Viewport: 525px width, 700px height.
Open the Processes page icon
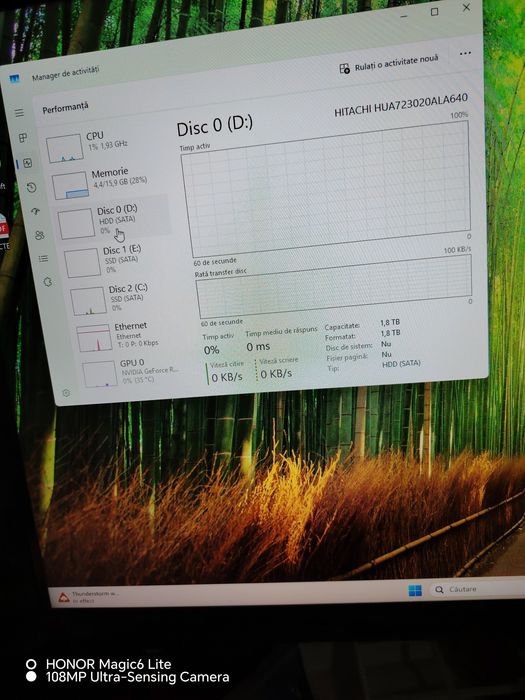23,138
